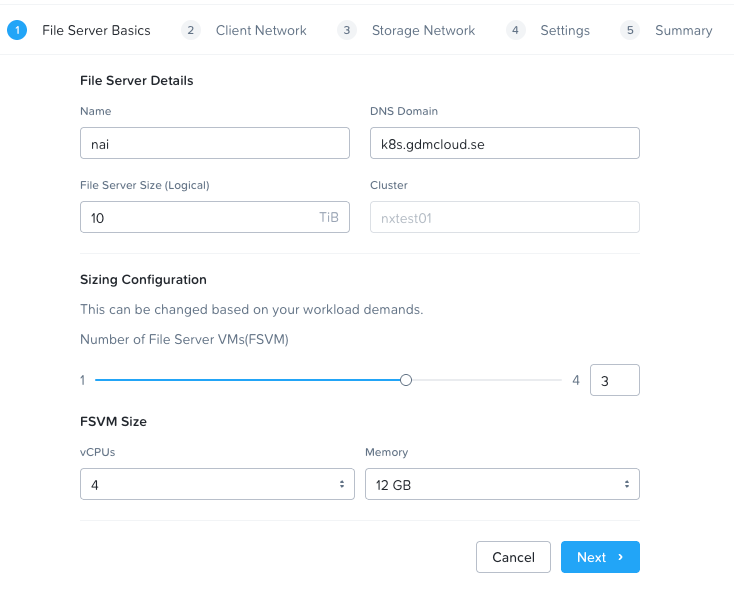
Task: Open the Memory dropdown
Action: [502, 484]
